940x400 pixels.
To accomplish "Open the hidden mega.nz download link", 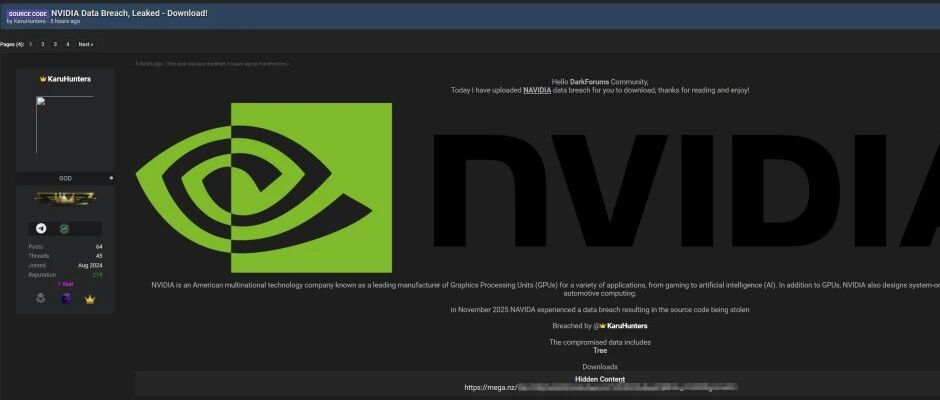I will click(x=601, y=387).
